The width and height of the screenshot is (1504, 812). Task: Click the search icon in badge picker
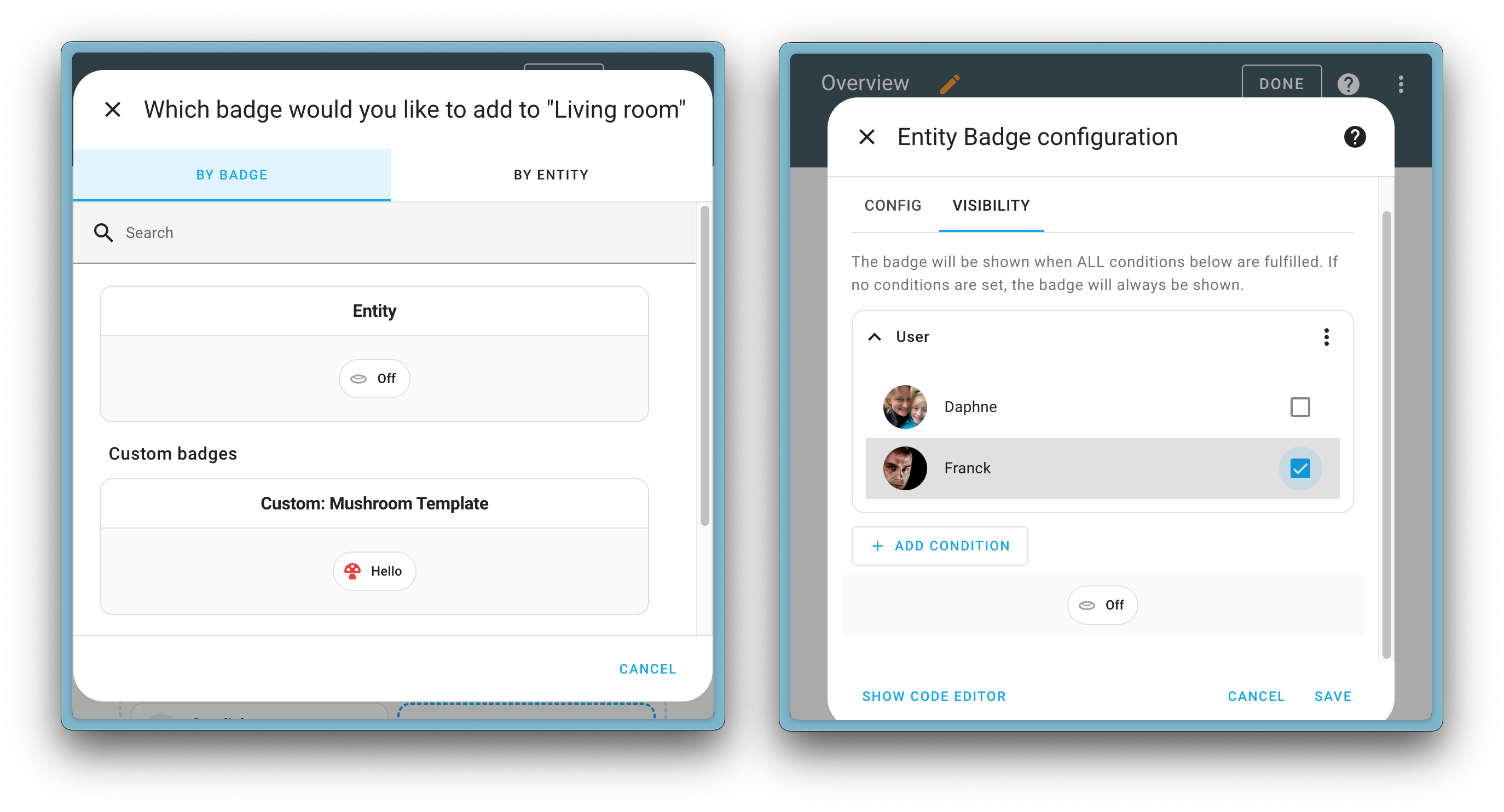tap(103, 231)
